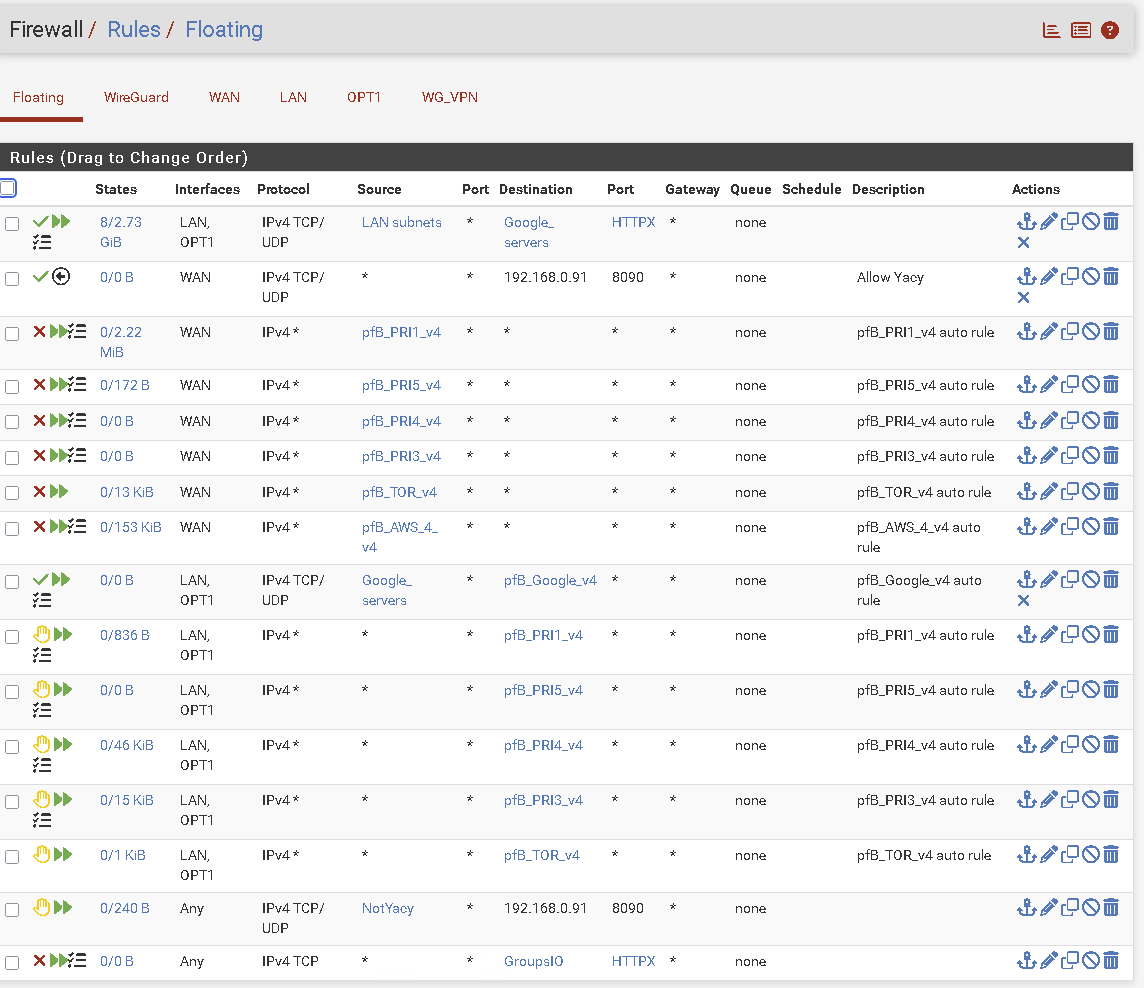This screenshot has width=1144, height=988.
Task: Open the WG_VPN interface tab
Action: point(449,97)
